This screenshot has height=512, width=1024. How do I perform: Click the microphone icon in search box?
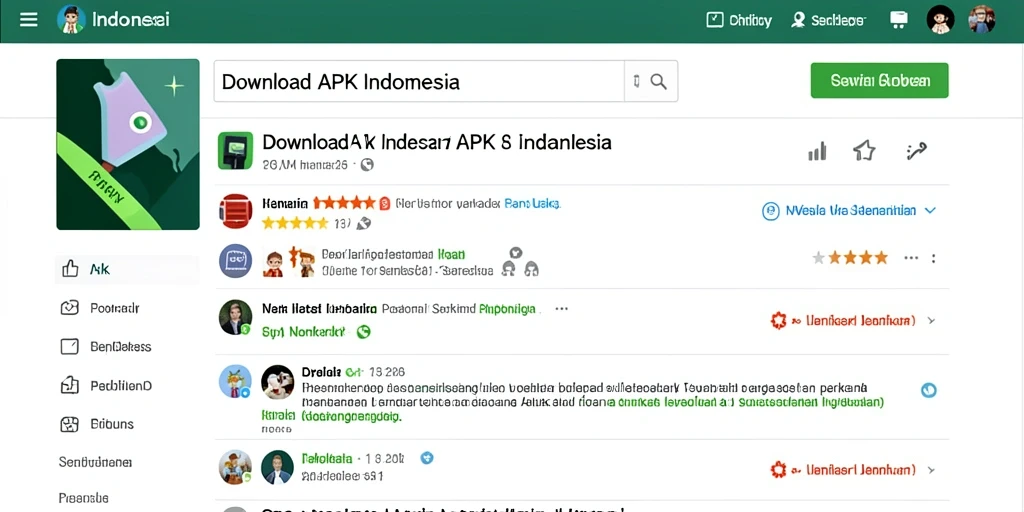[x=636, y=82]
